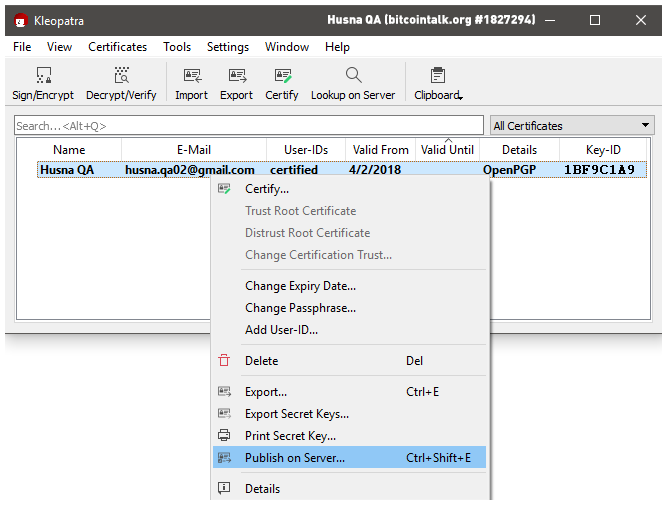Click the Publish on Server icon
Viewport: 668px width, 506px height.
coord(225,457)
